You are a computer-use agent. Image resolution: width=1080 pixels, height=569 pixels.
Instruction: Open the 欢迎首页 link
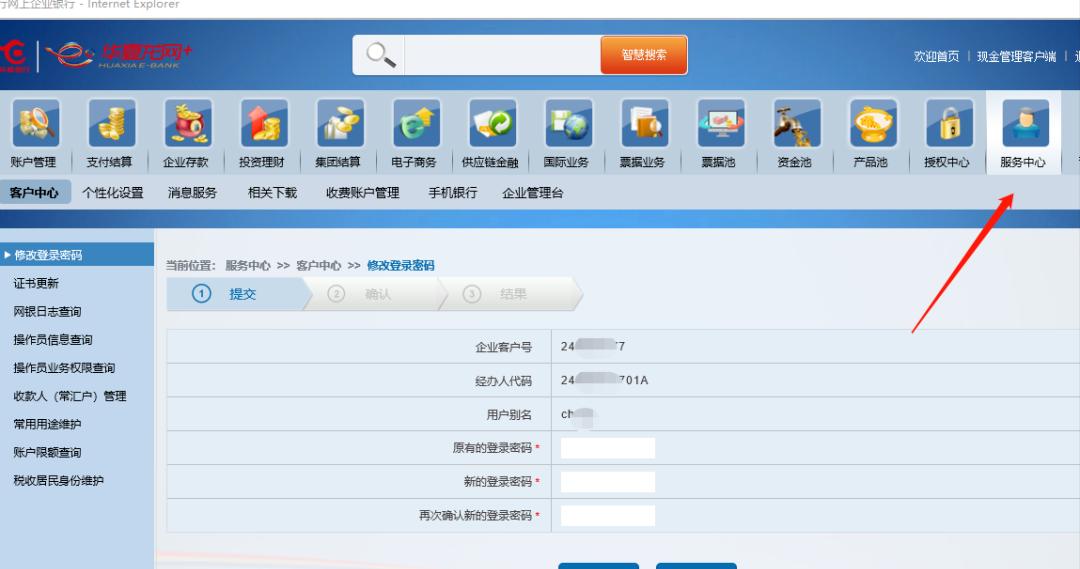(x=936, y=56)
